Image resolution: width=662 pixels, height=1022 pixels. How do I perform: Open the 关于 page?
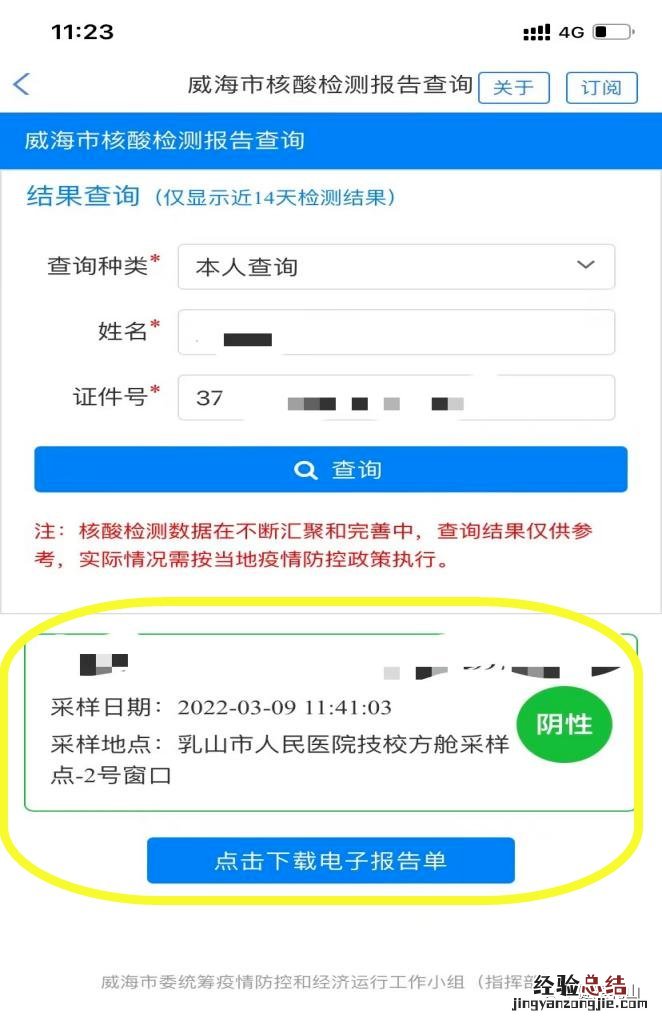514,87
